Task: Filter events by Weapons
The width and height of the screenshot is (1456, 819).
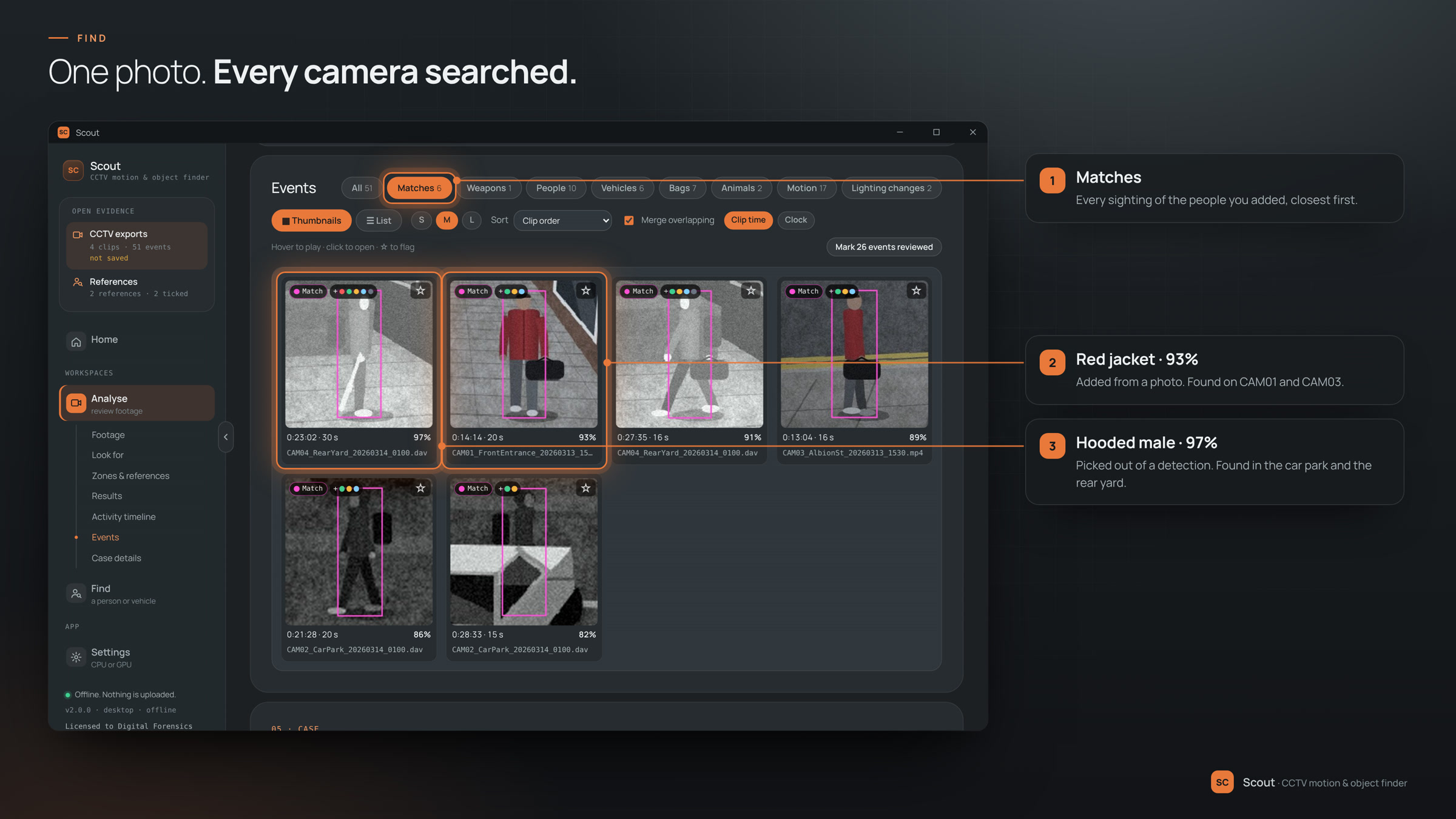Action: tap(489, 188)
